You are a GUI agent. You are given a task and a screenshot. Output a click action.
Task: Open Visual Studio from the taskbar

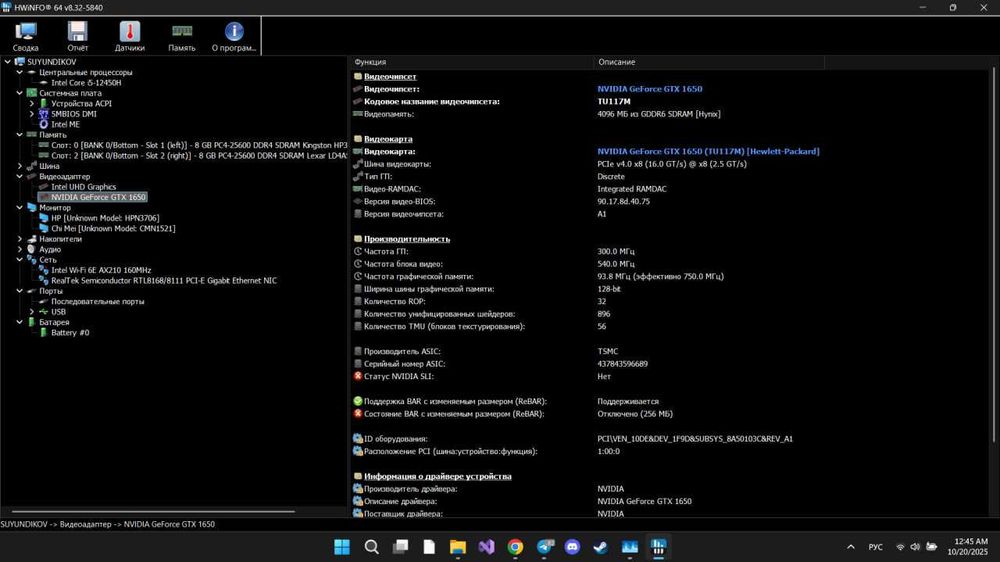[x=487, y=547]
